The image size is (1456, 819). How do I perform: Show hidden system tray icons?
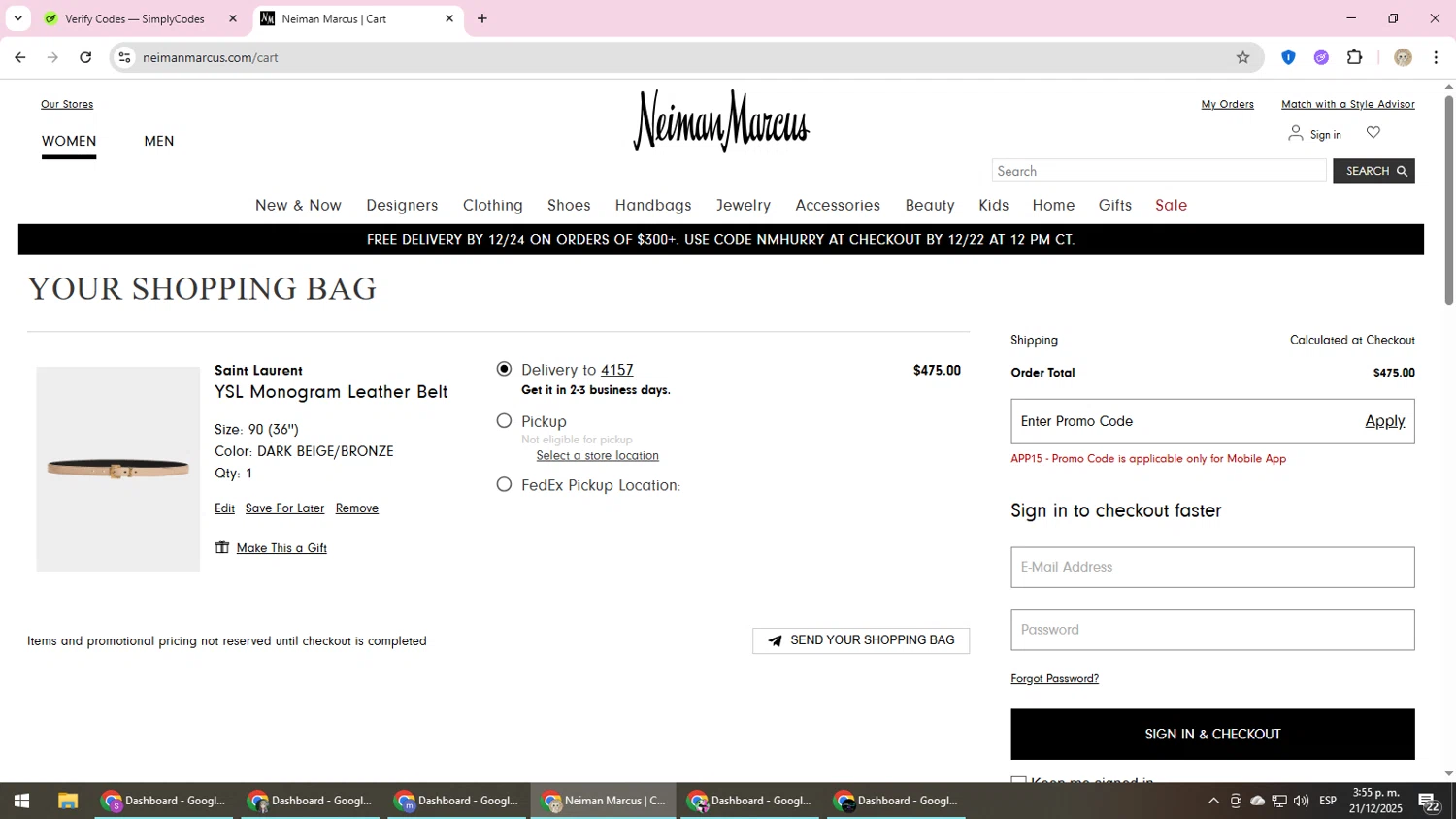point(1213,801)
